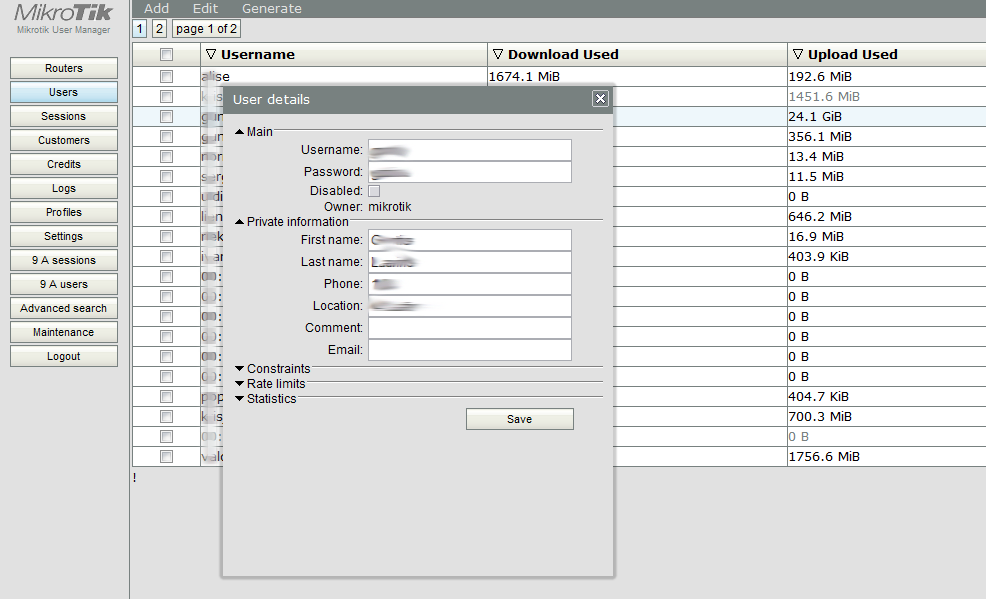Viewport: 986px width, 599px height.
Task: Save the user details
Action: pyautogui.click(x=519, y=418)
